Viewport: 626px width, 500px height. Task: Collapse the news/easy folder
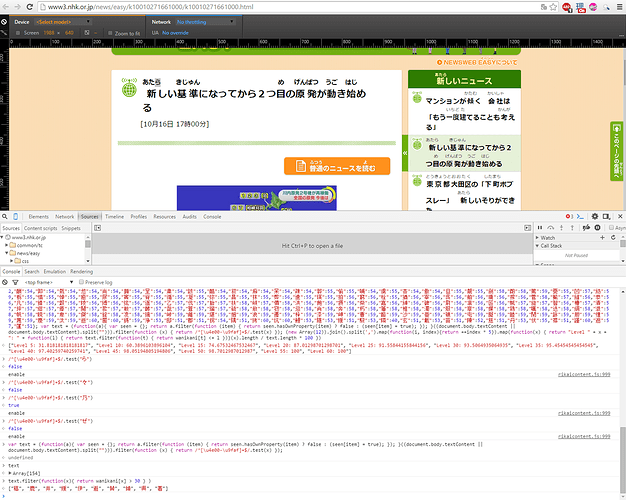6,253
